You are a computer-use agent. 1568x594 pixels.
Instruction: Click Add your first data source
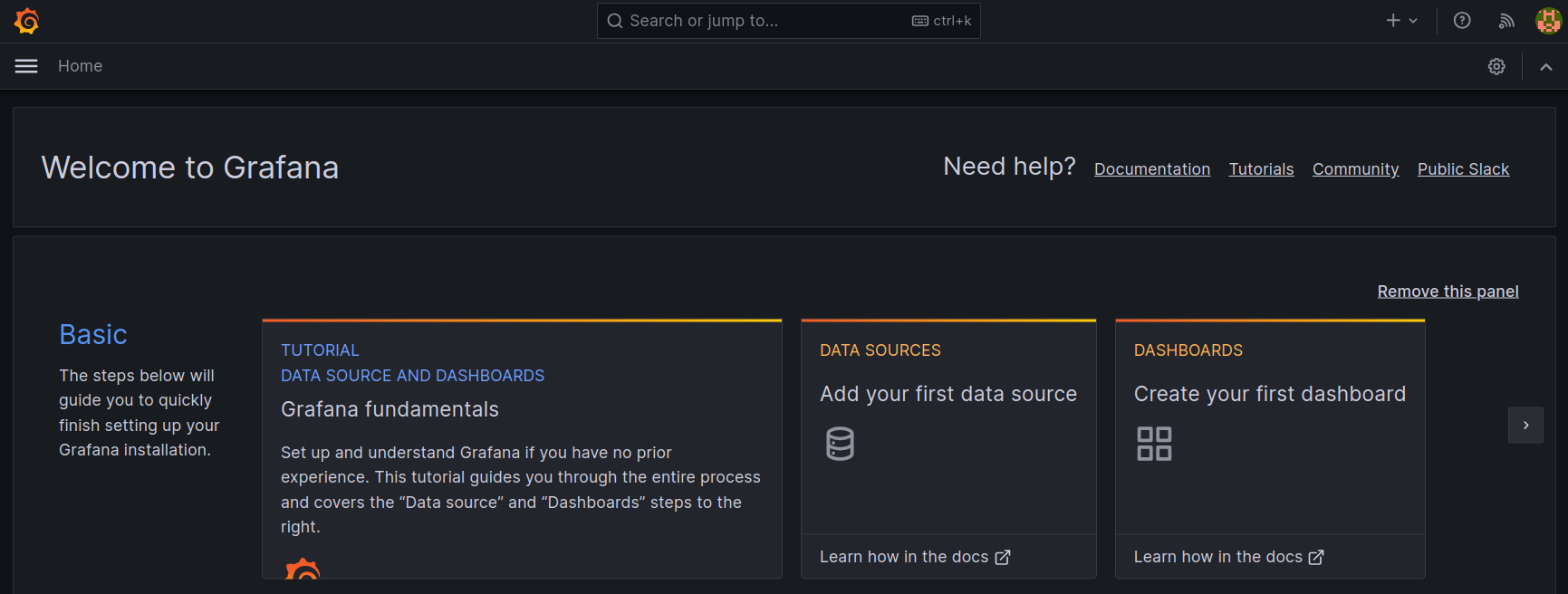pos(948,394)
